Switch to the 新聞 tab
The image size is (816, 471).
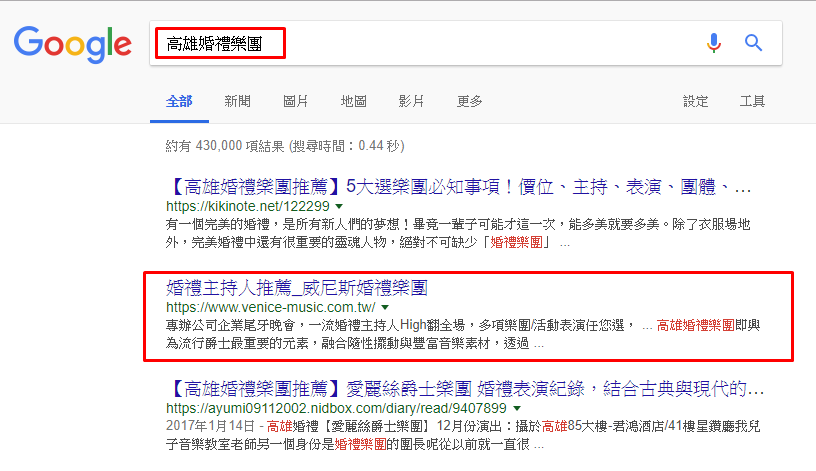[237, 101]
